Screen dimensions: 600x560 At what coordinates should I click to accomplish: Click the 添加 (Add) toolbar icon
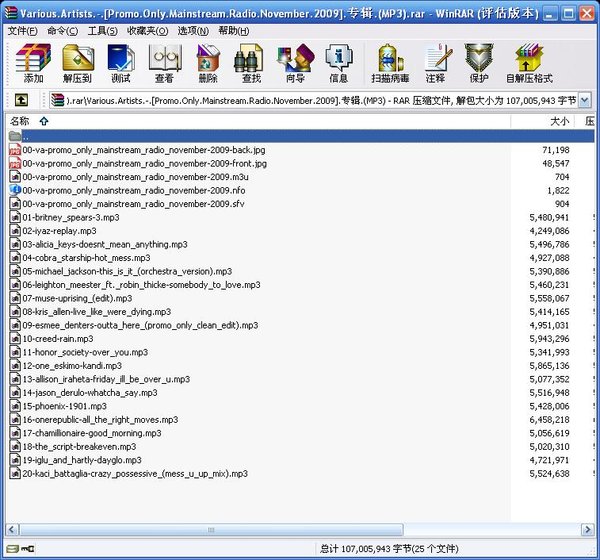click(33, 63)
